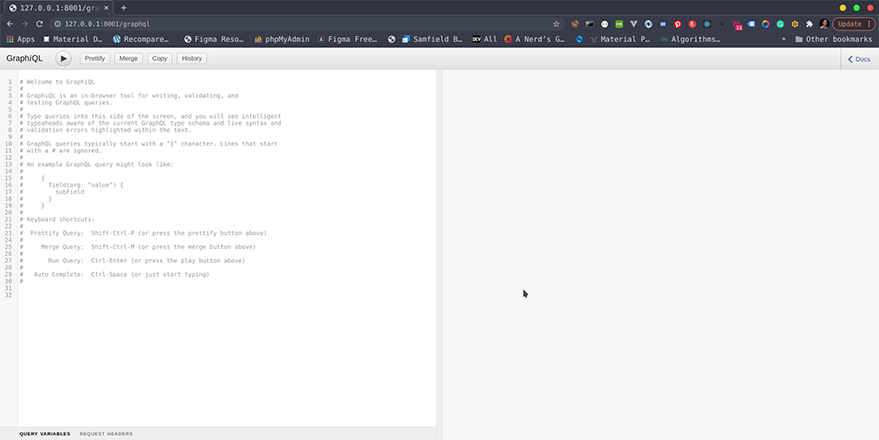Click the browser forward arrow
This screenshot has height=440, width=879.
point(25,24)
